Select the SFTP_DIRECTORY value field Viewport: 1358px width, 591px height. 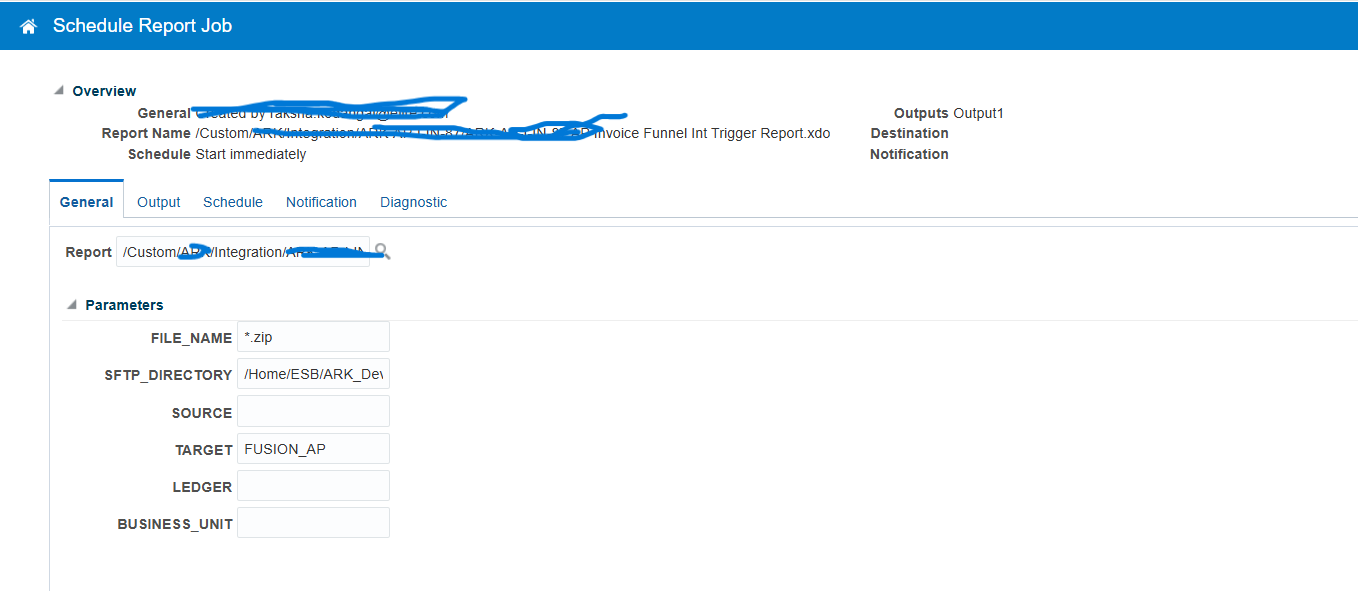pyautogui.click(x=312, y=373)
